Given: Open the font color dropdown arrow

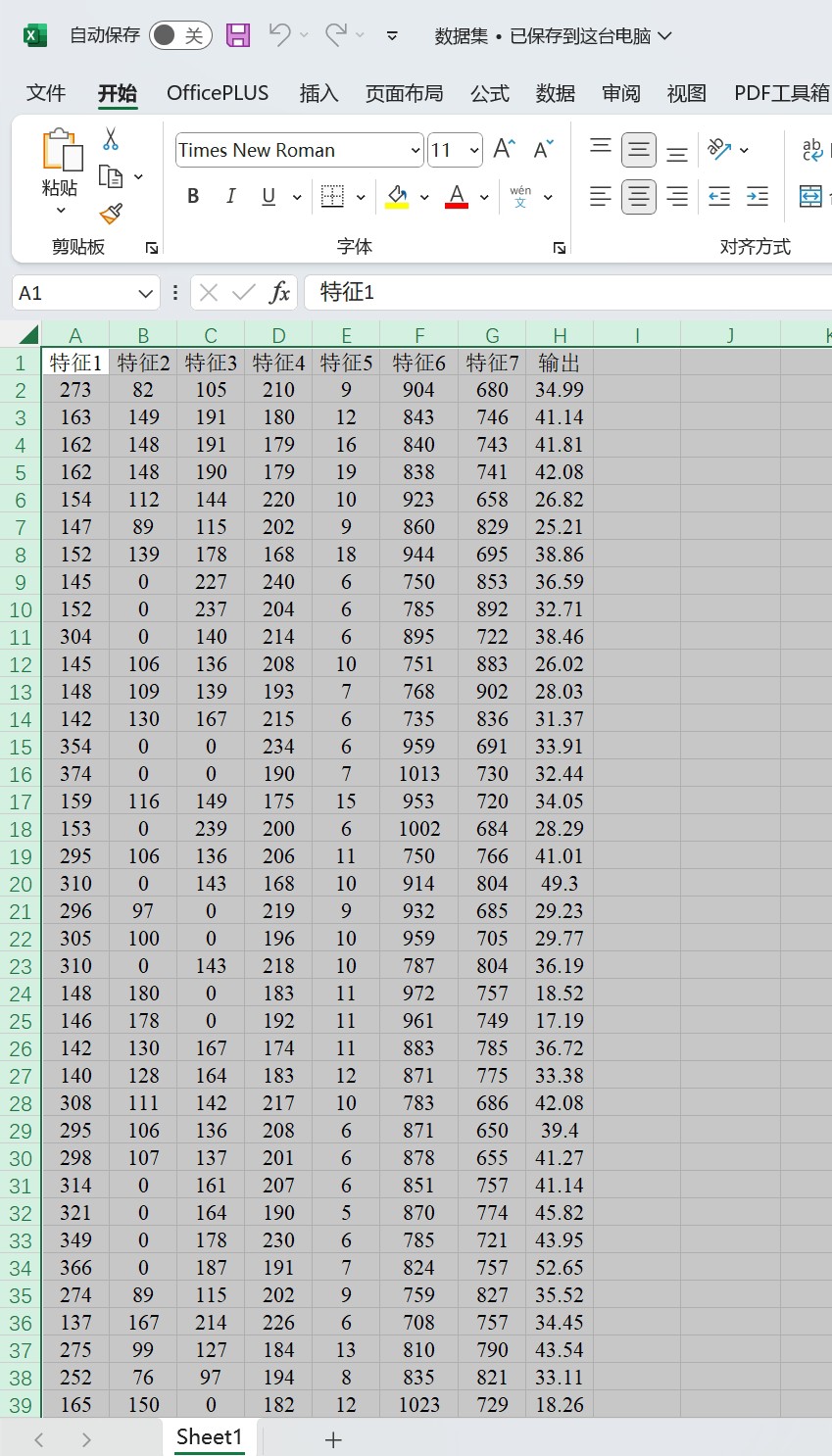Looking at the screenshot, I should pyautogui.click(x=484, y=197).
